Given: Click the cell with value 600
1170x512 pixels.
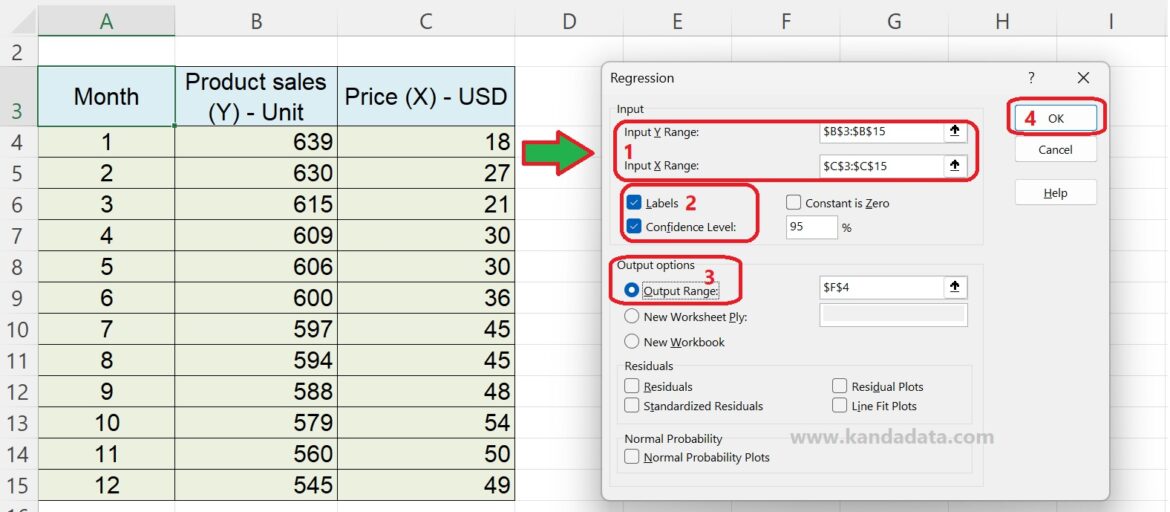Looking at the screenshot, I should (x=256, y=298).
